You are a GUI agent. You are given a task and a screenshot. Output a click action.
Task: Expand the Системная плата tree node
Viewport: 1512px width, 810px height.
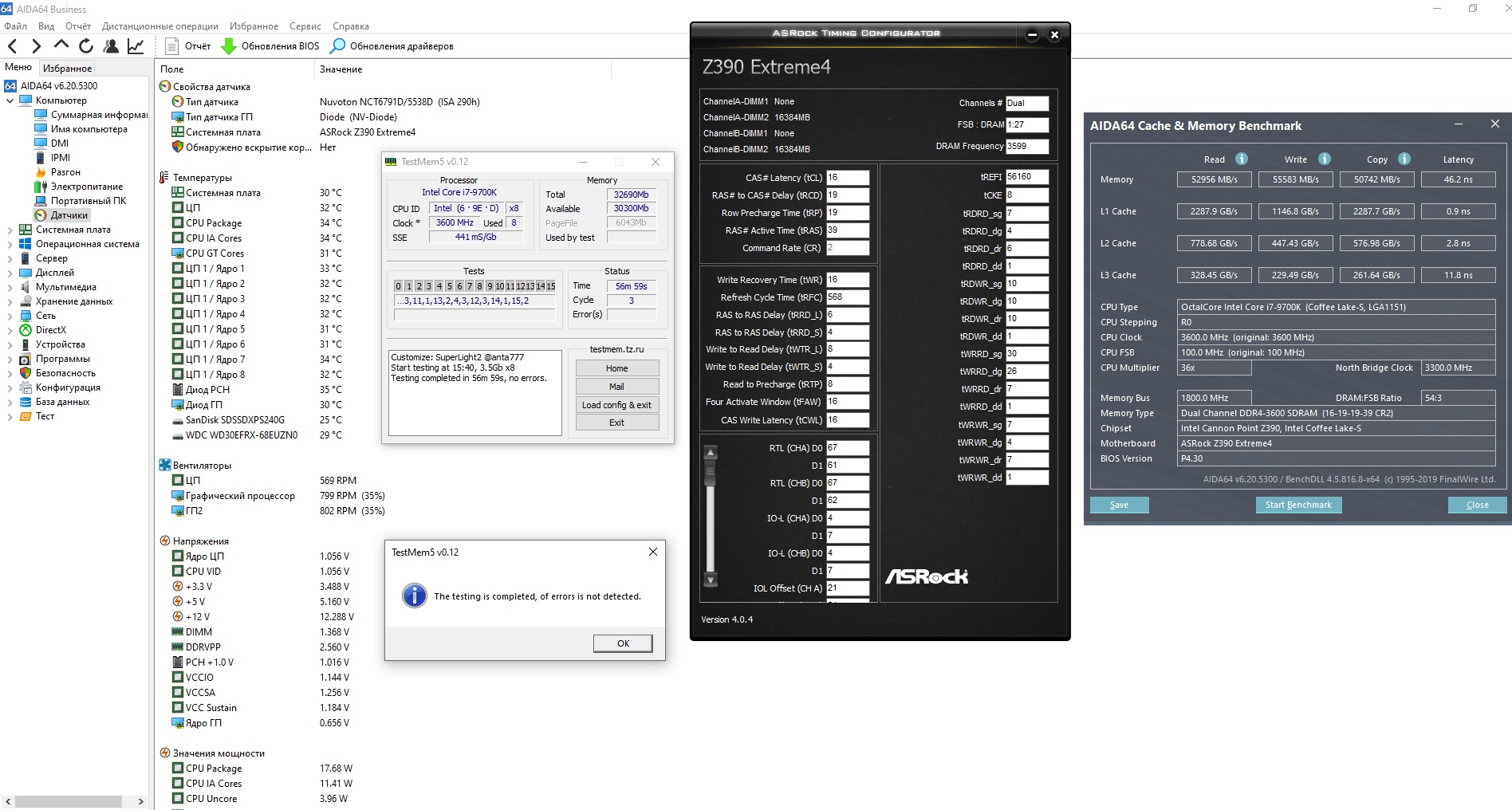(x=10, y=230)
